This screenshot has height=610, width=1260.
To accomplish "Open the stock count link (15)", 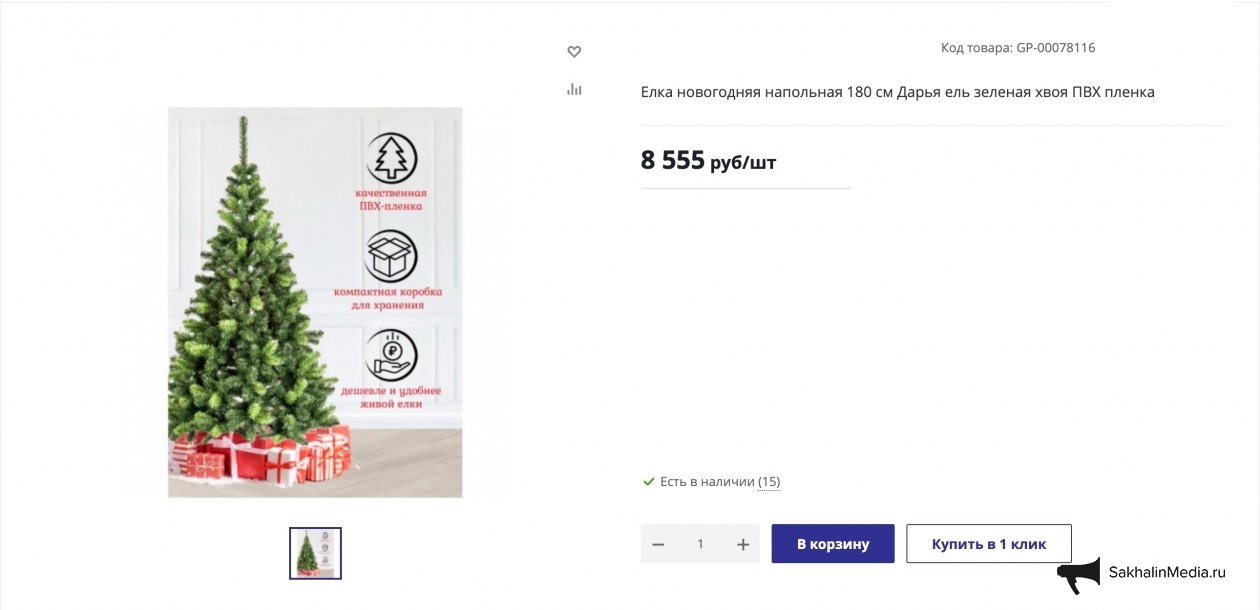I will pos(769,482).
